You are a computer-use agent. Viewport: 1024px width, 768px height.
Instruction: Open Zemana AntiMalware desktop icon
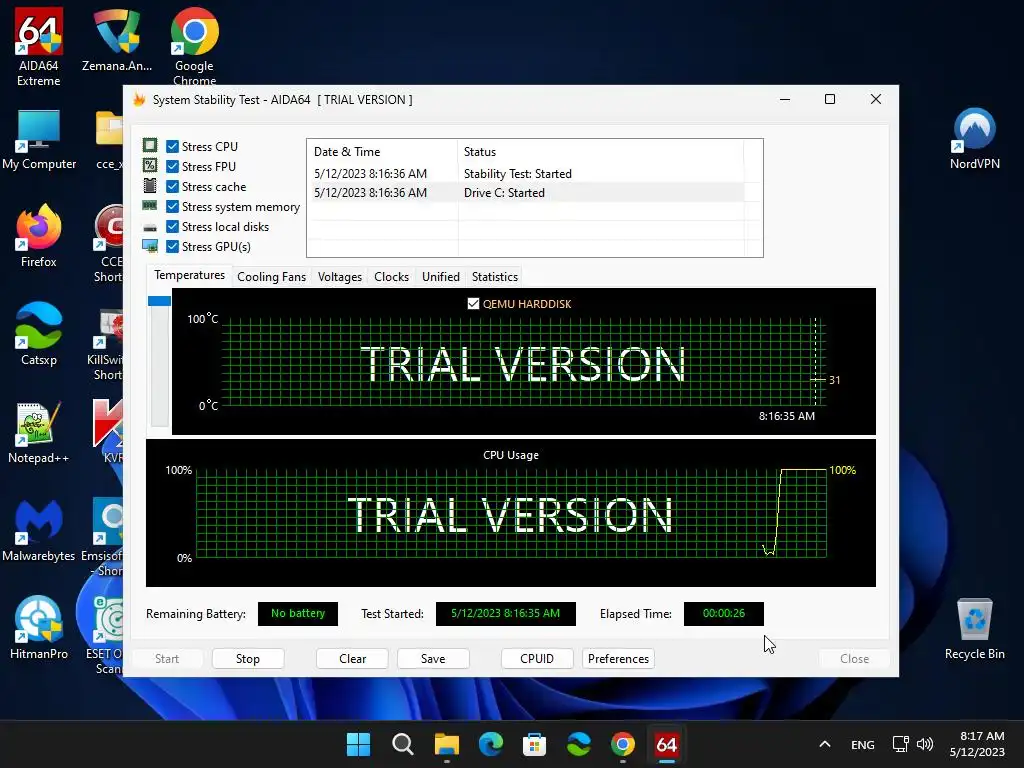tap(117, 40)
